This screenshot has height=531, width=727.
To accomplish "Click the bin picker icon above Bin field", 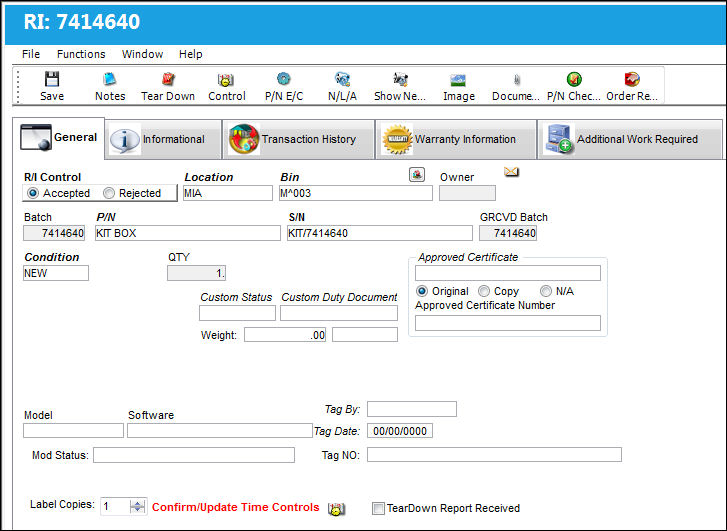I will pyautogui.click(x=417, y=175).
